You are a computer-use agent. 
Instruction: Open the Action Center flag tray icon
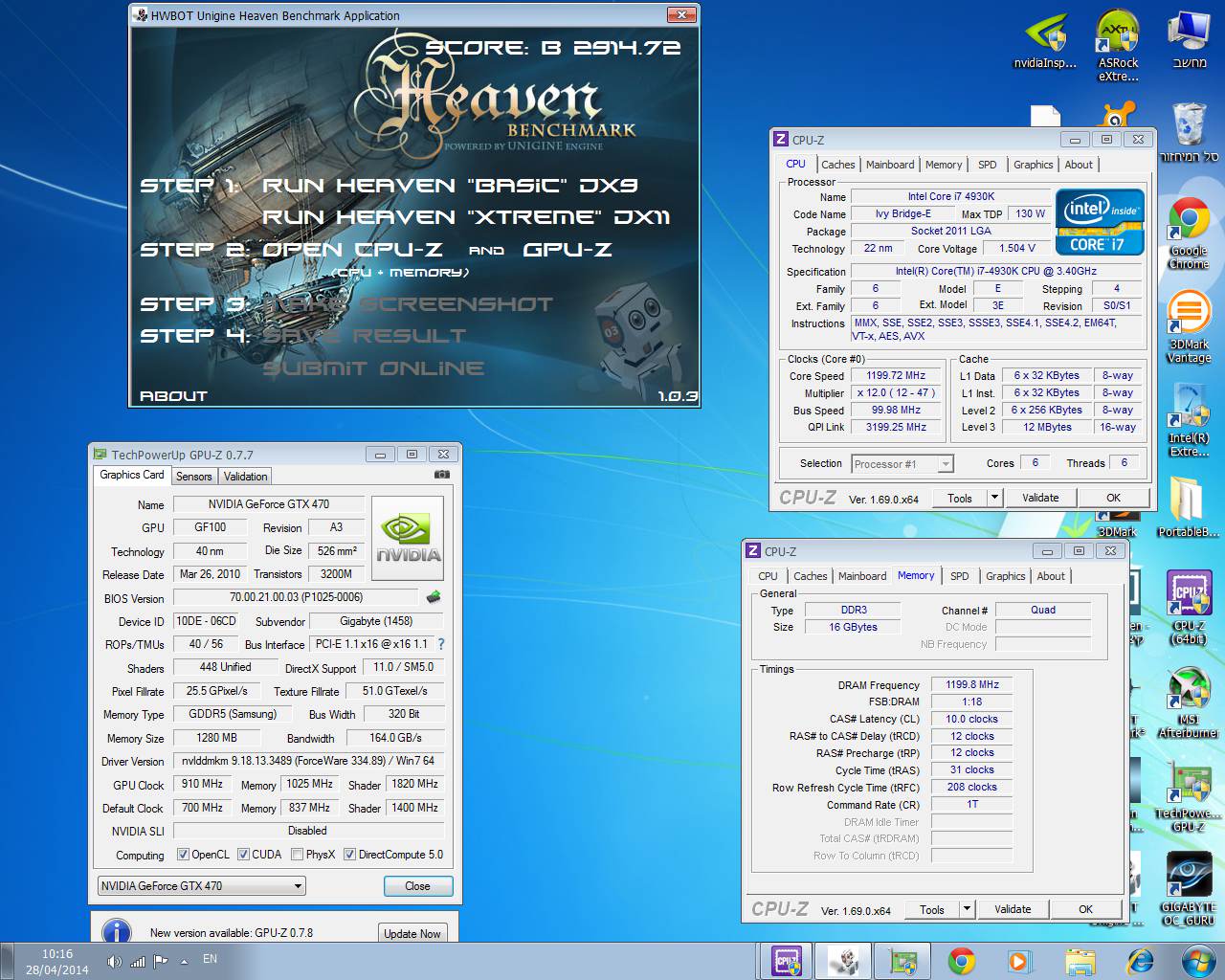(x=160, y=961)
